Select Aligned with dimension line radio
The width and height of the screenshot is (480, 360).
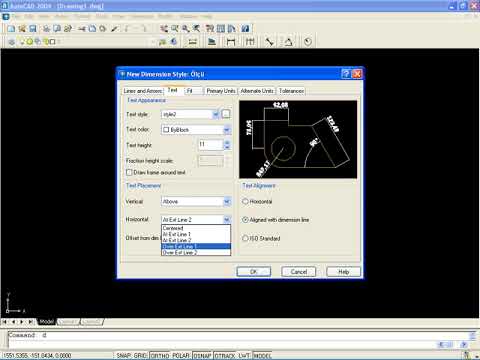click(245, 220)
